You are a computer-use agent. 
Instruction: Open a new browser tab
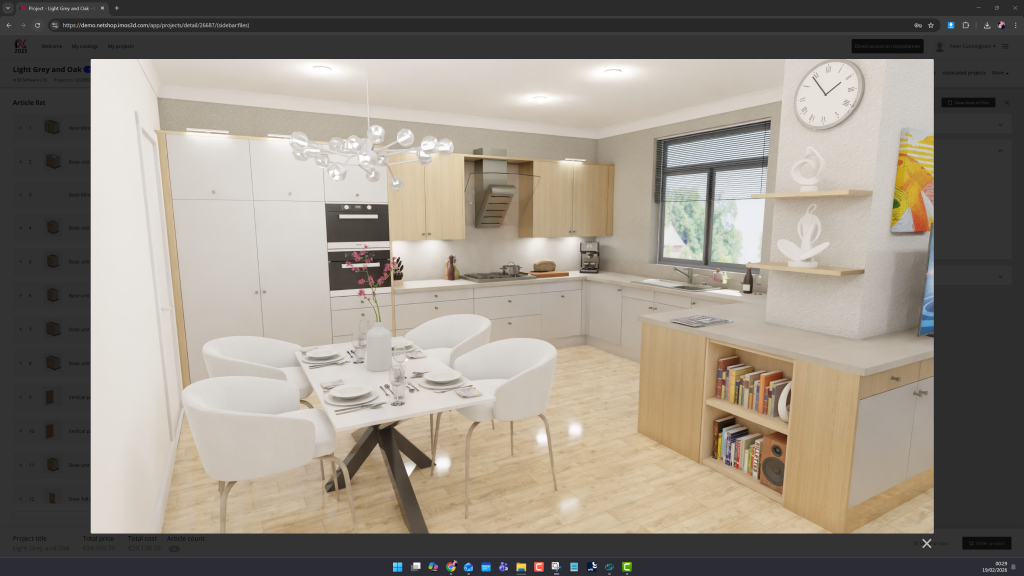click(x=116, y=8)
